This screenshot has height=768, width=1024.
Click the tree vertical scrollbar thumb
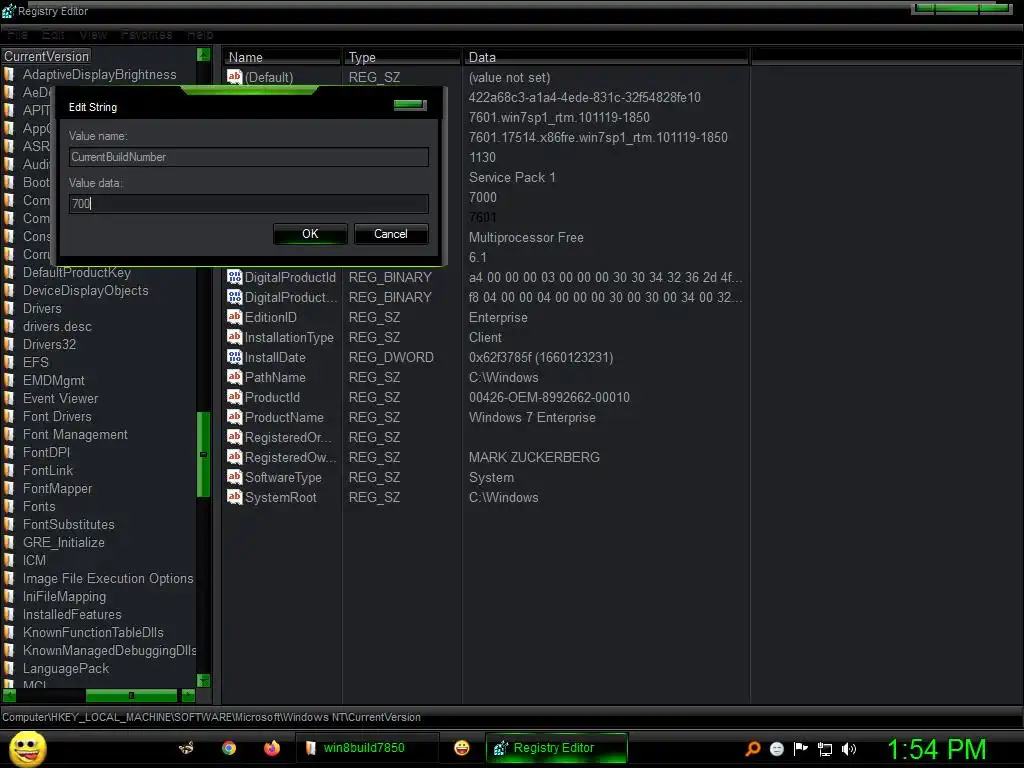click(204, 455)
